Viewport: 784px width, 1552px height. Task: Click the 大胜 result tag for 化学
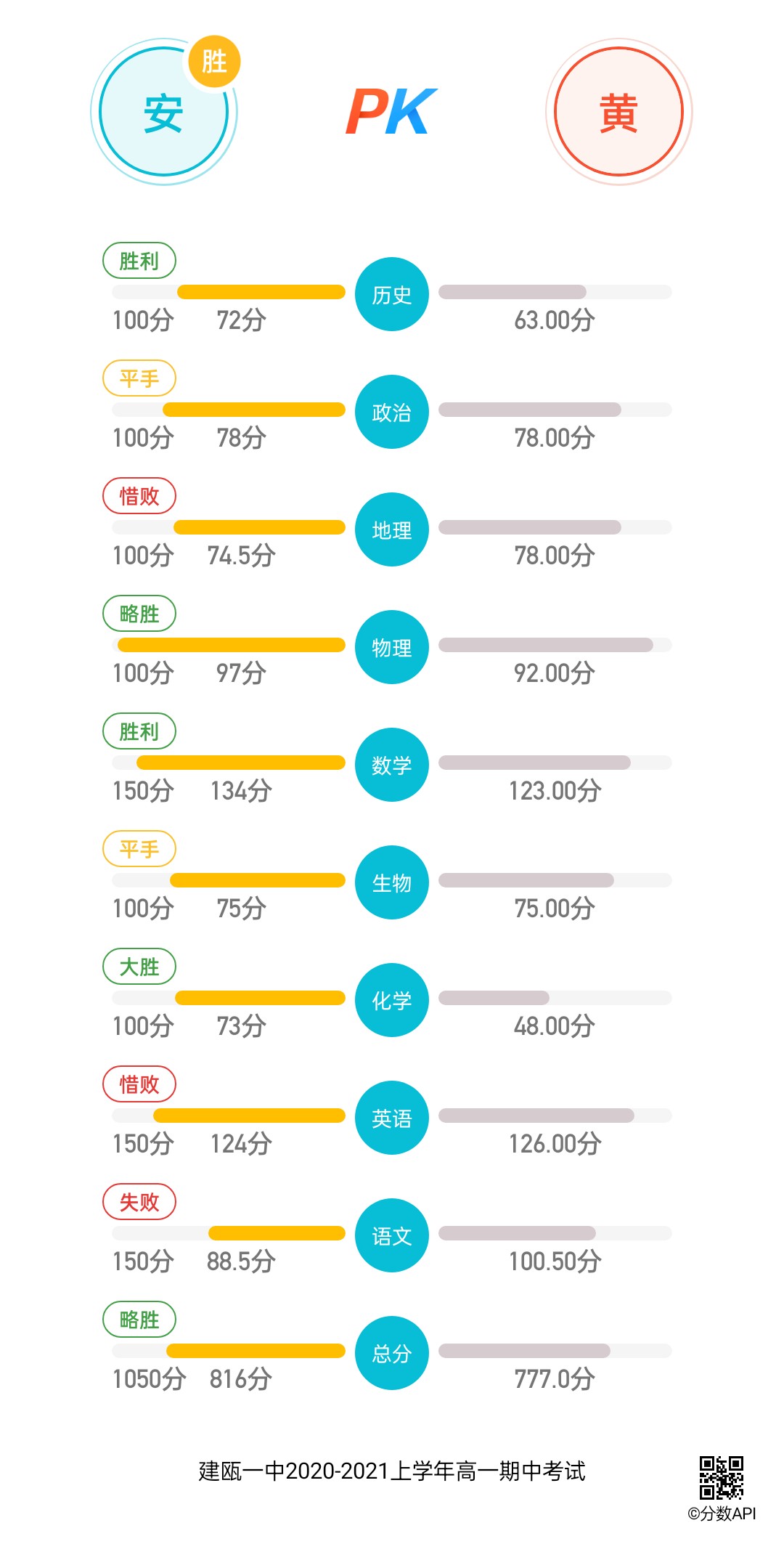[x=139, y=967]
